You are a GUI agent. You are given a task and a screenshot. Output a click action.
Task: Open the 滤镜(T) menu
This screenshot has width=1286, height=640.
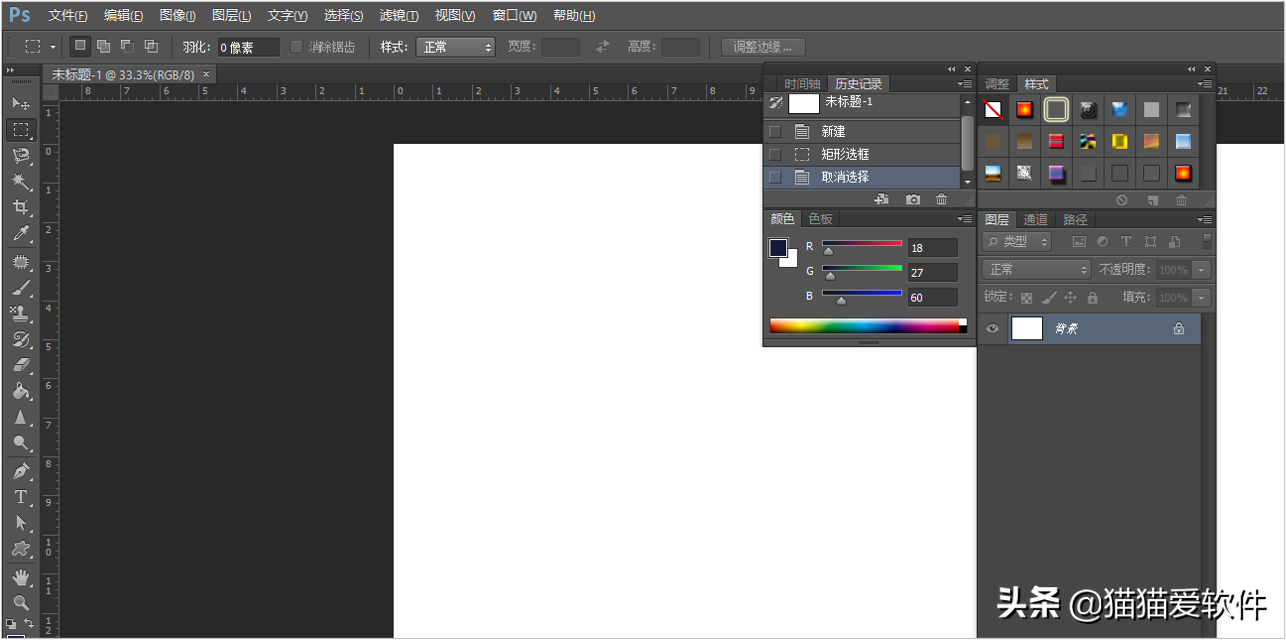[x=399, y=16]
